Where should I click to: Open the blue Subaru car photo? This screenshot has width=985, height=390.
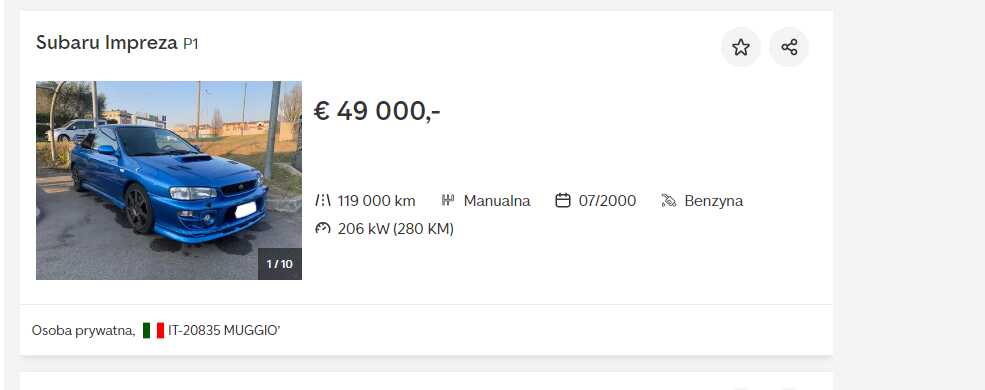[x=169, y=180]
